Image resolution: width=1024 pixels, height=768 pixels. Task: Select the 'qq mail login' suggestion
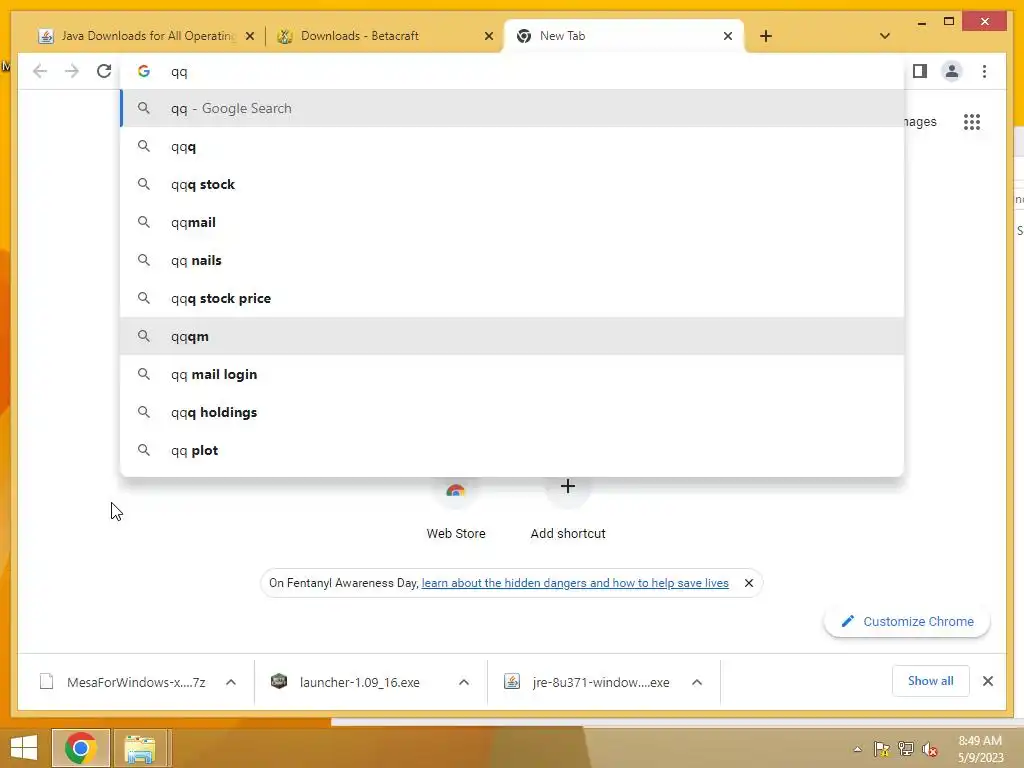[x=512, y=374]
